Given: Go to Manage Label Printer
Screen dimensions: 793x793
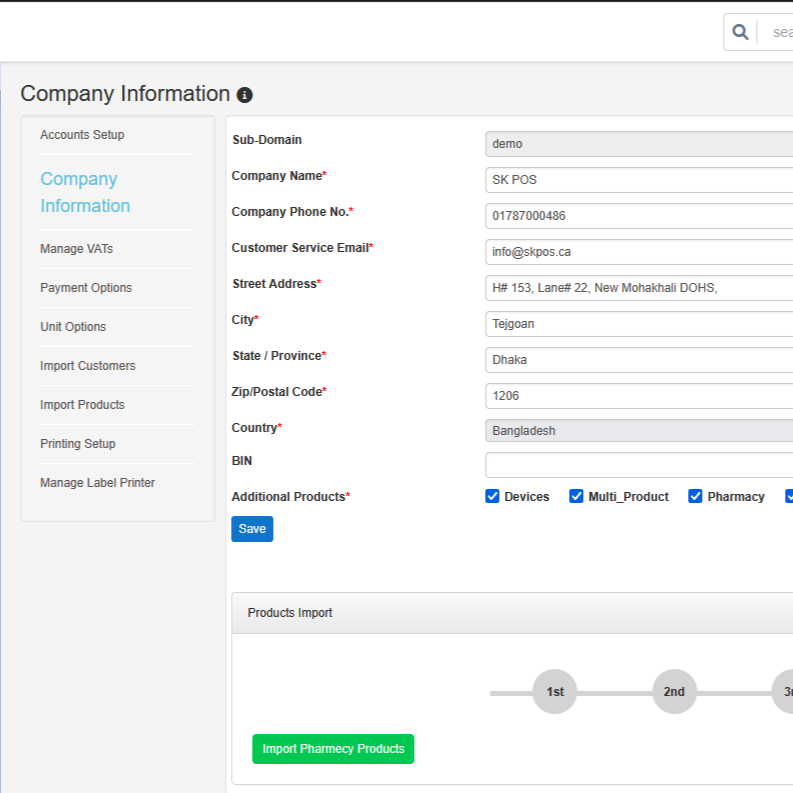Looking at the screenshot, I should click(x=97, y=482).
